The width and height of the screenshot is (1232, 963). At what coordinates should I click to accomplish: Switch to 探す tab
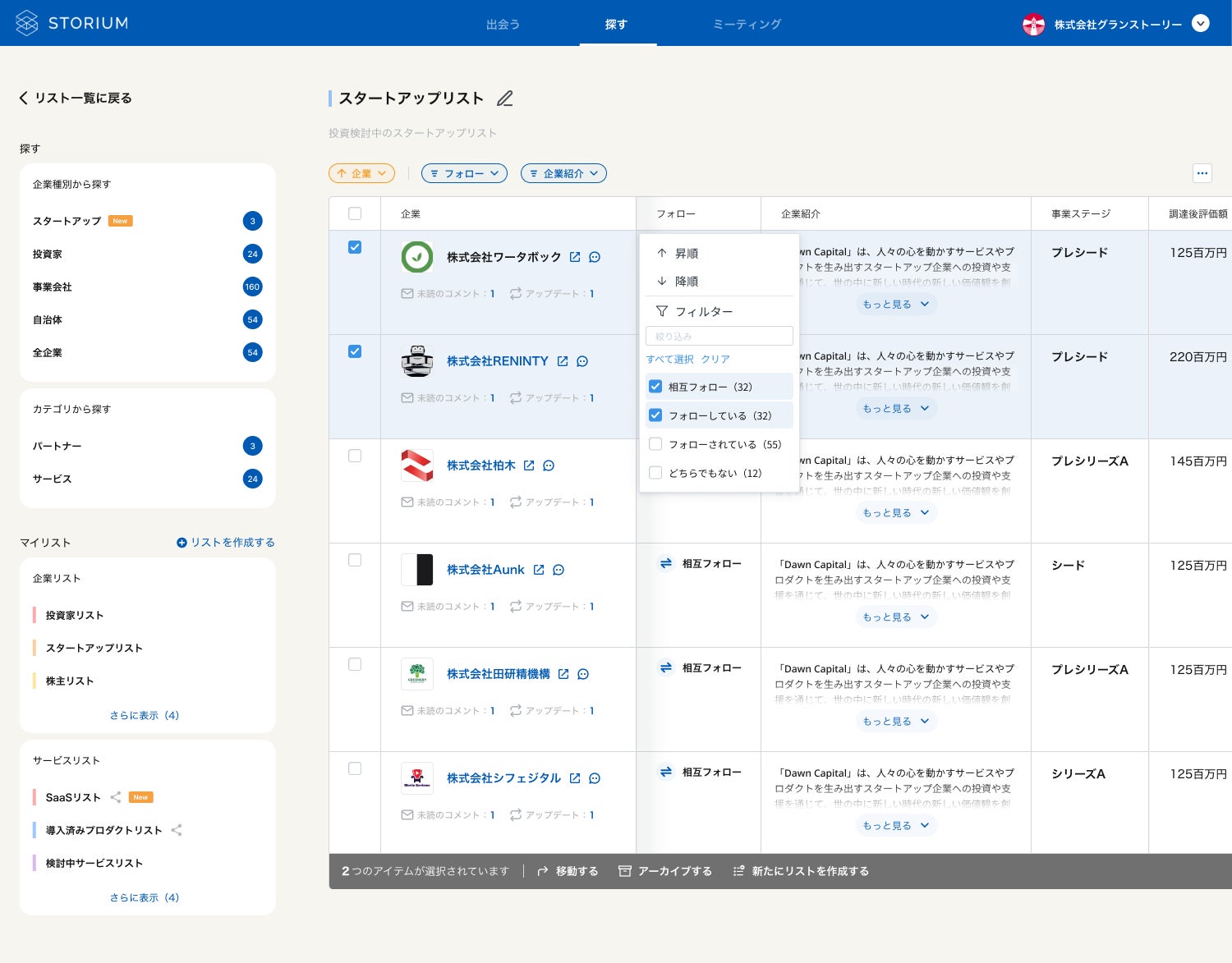tap(617, 25)
